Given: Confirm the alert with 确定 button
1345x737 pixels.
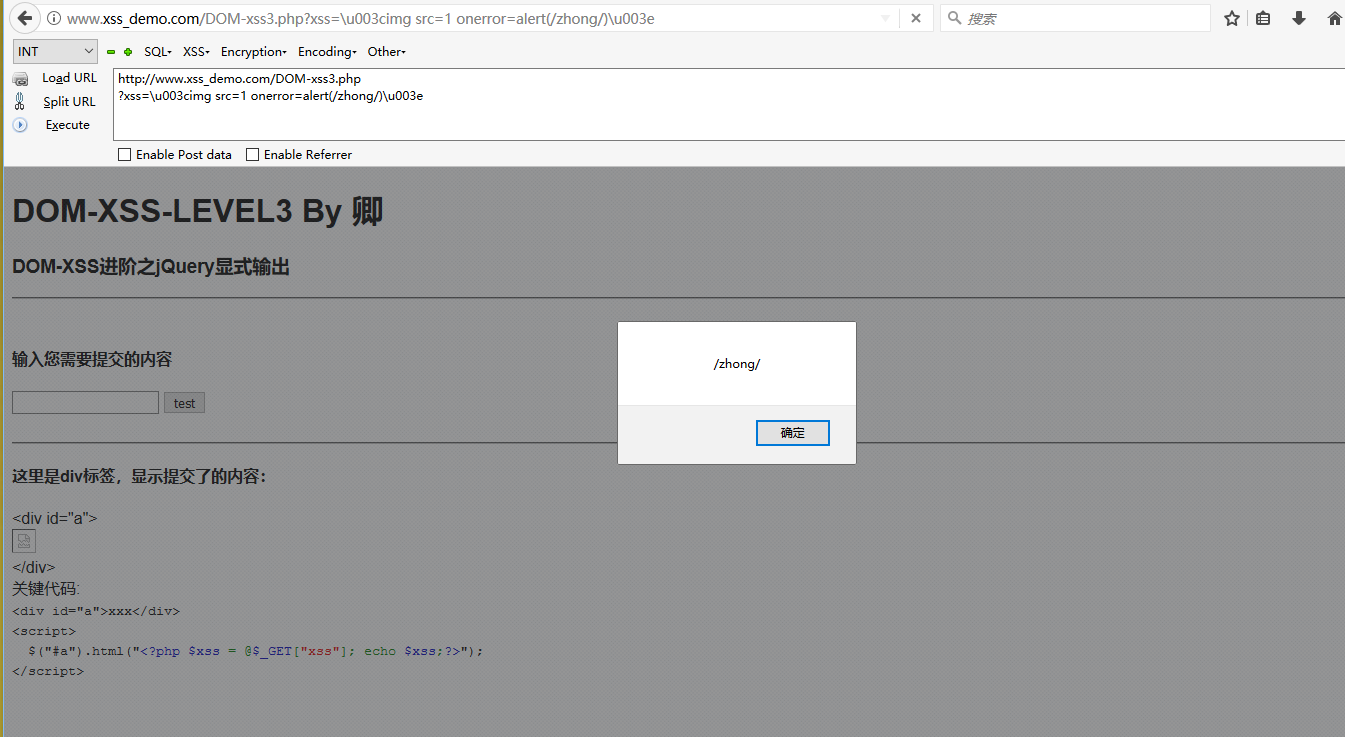Looking at the screenshot, I should [793, 433].
